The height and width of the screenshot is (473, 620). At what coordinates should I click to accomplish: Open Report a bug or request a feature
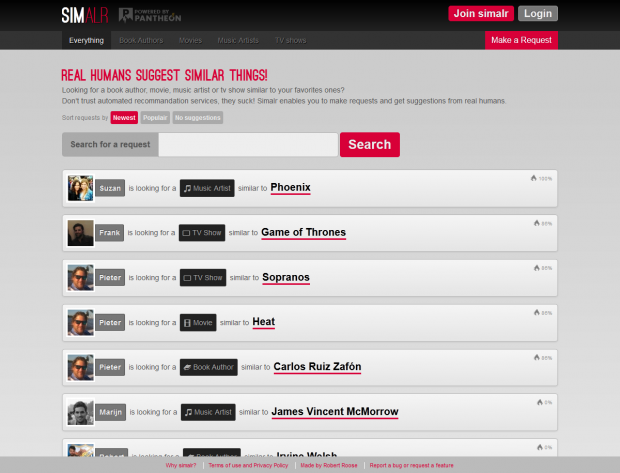click(x=412, y=465)
